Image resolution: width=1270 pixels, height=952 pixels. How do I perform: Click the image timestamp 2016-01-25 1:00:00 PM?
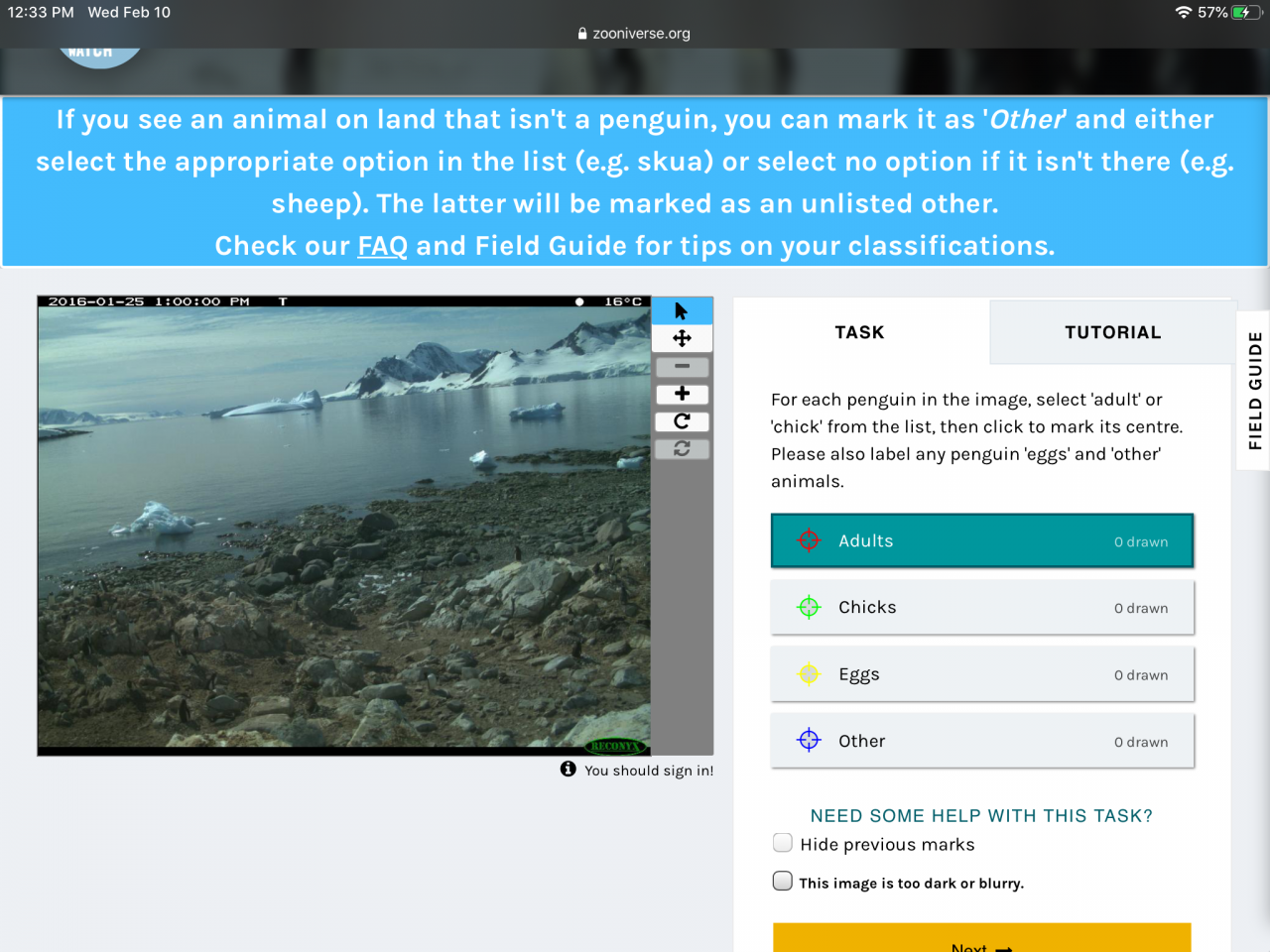pos(149,301)
